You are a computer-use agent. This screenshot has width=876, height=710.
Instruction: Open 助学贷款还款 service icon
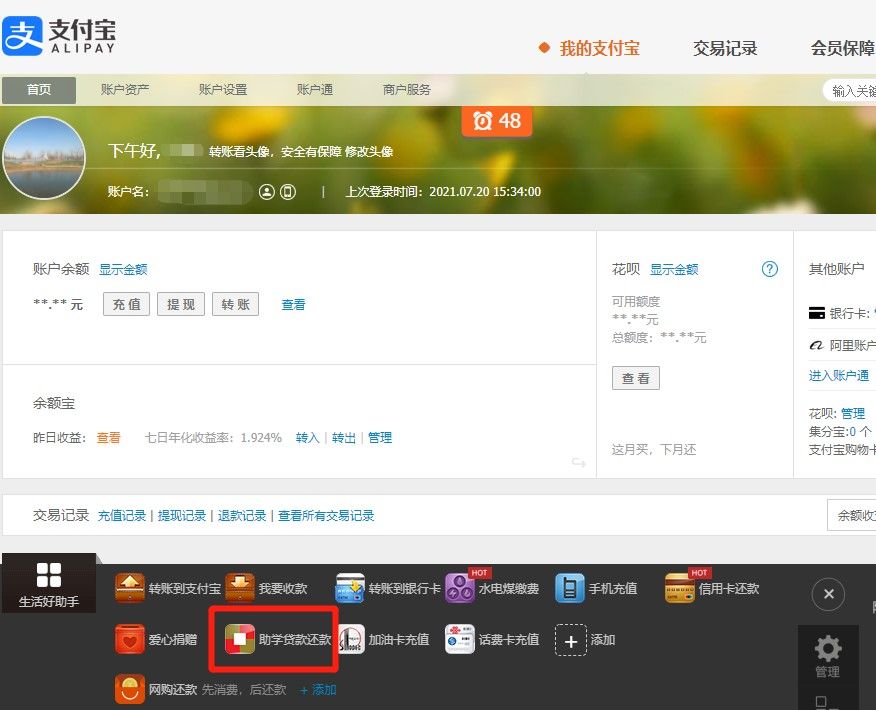(x=240, y=640)
